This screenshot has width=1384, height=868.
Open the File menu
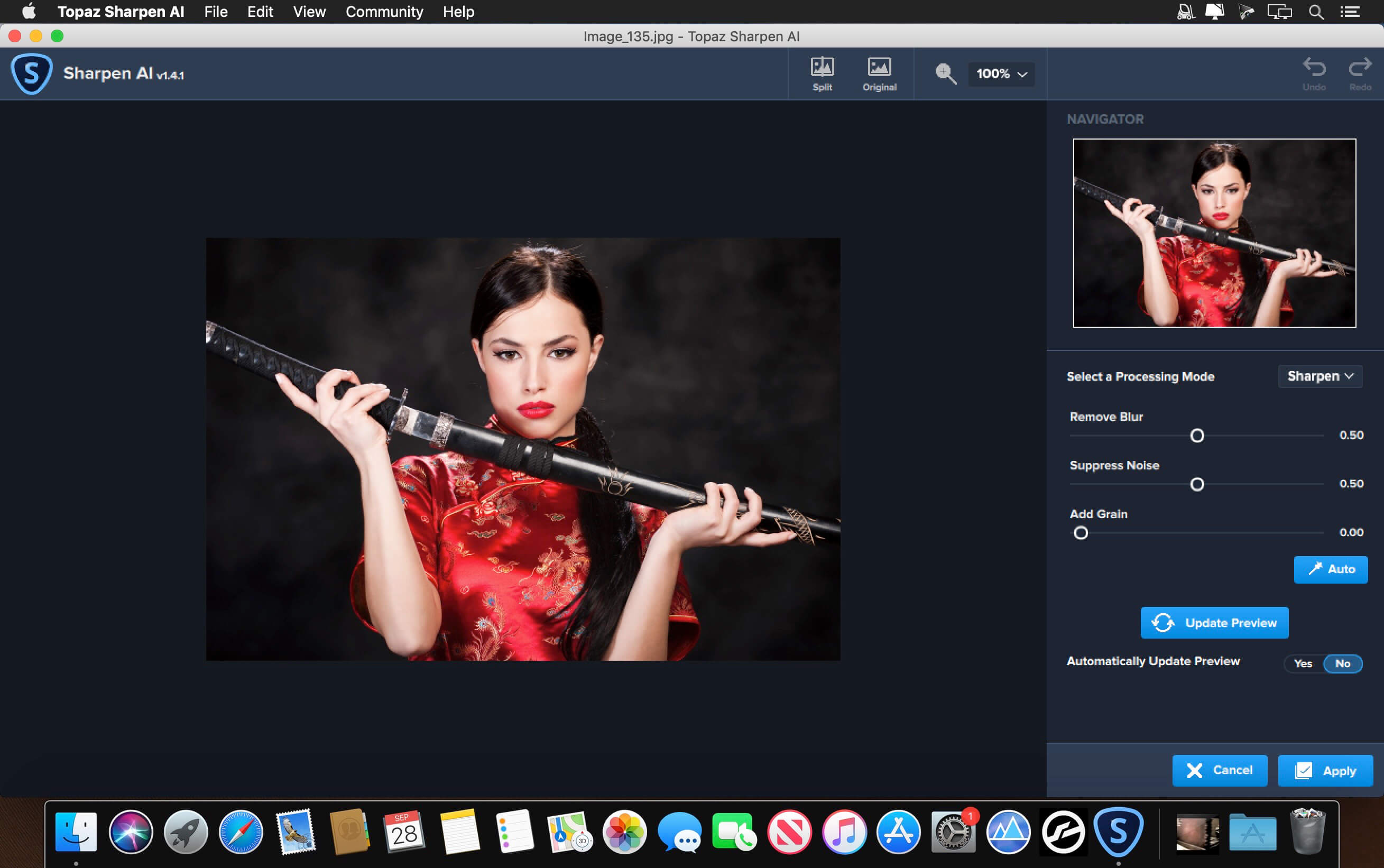click(x=216, y=12)
